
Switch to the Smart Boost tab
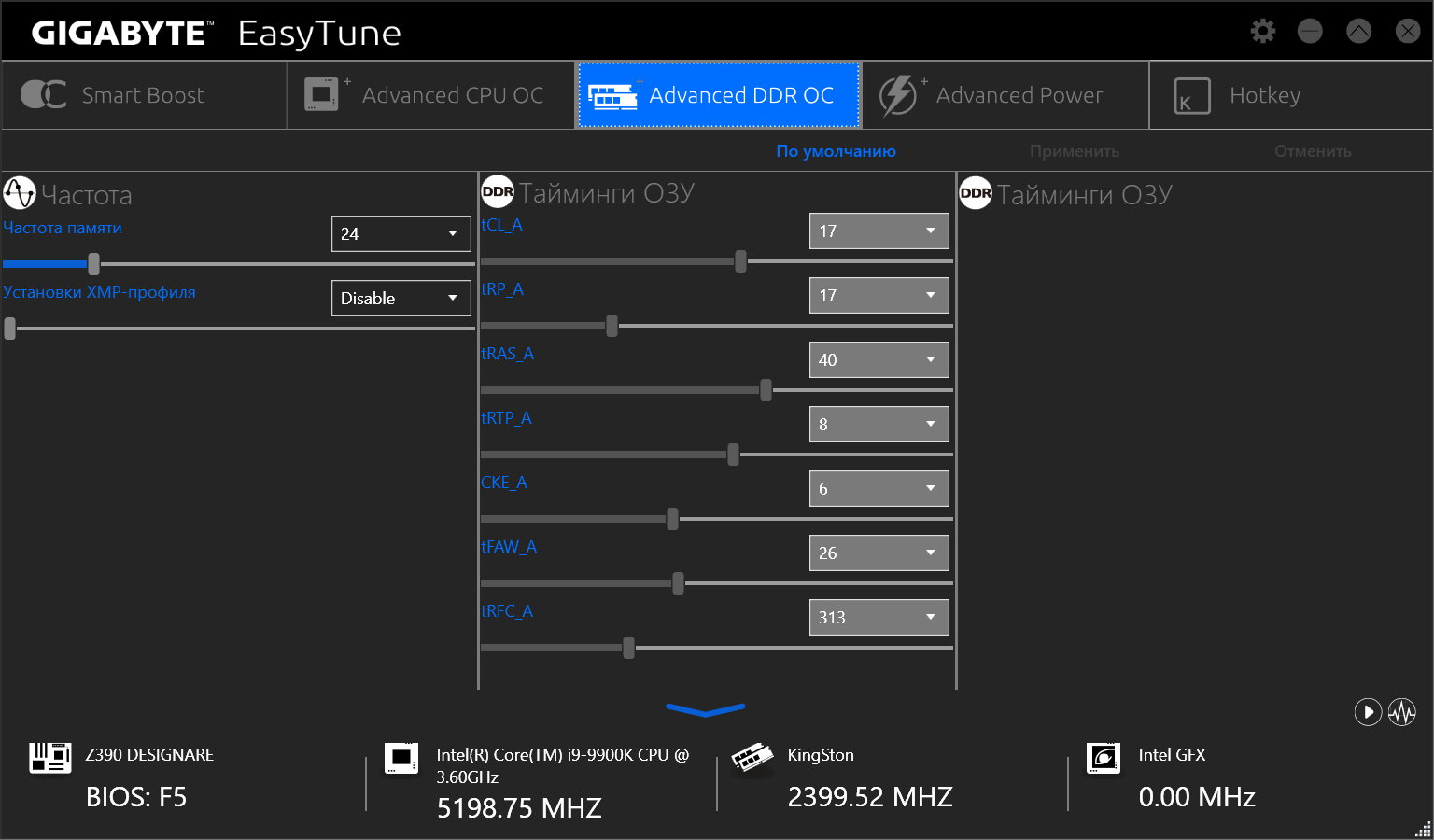point(145,95)
